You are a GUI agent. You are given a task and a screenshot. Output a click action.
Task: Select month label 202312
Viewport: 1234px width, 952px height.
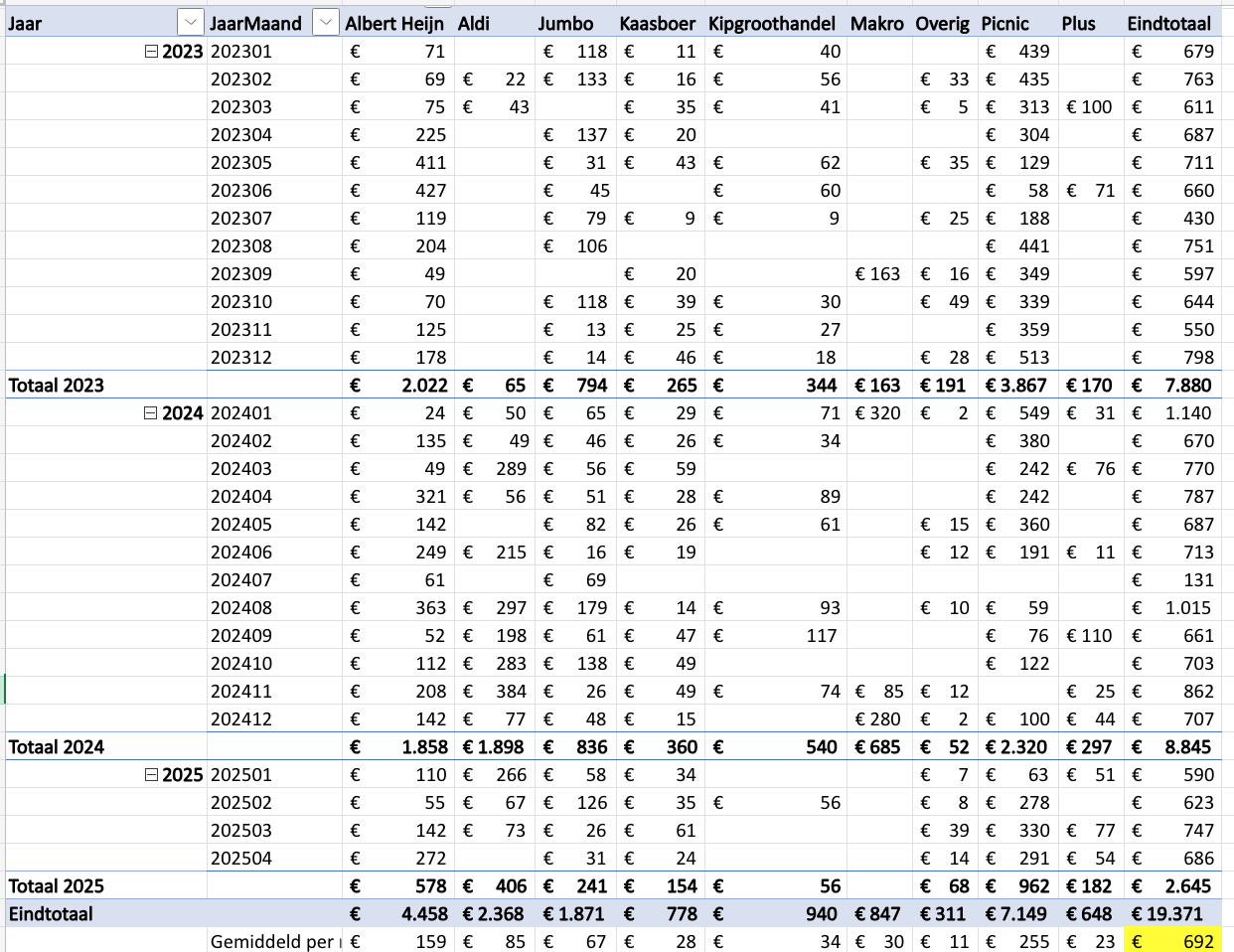pos(241,358)
